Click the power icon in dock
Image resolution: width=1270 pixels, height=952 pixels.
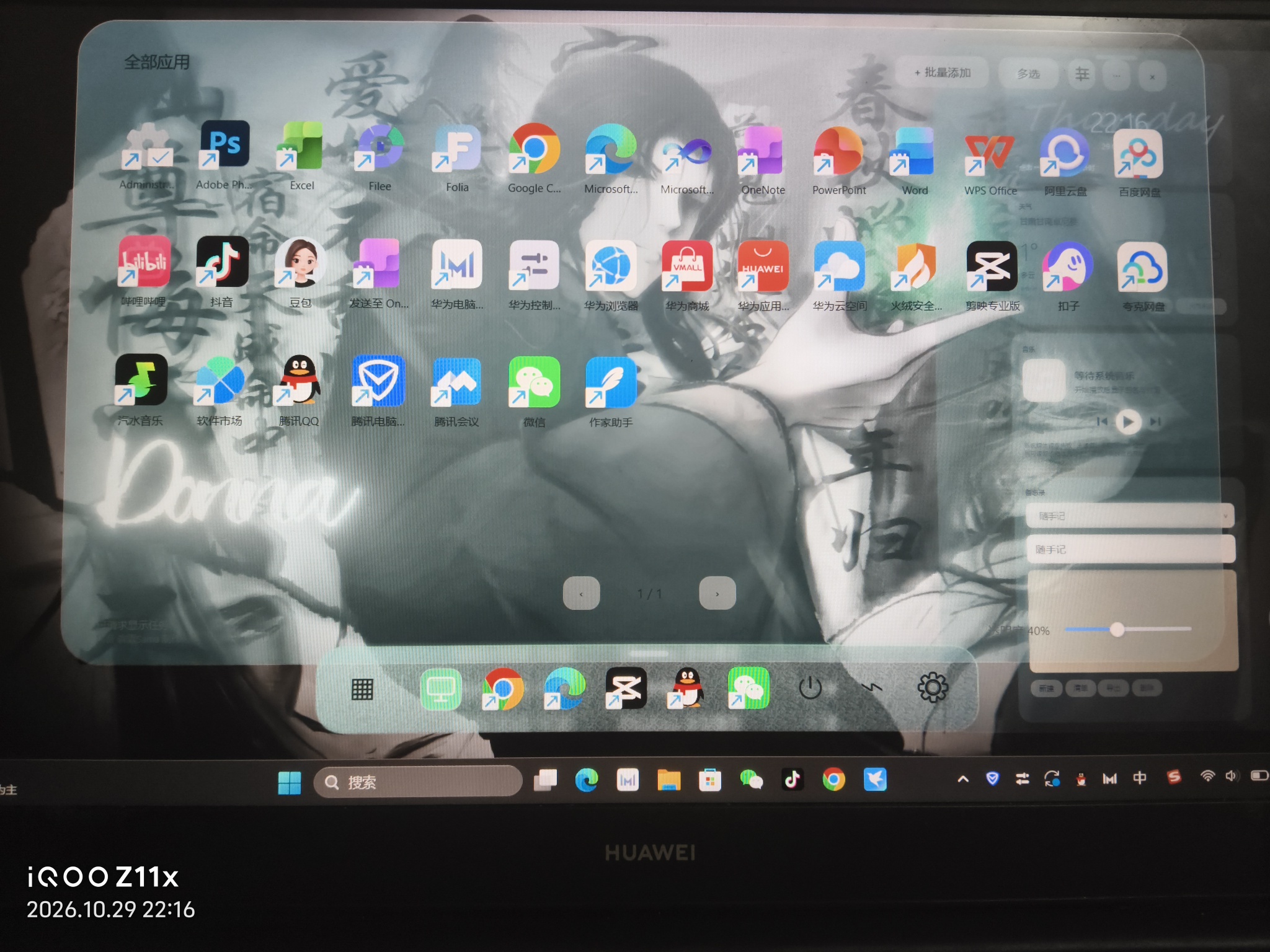pyautogui.click(x=810, y=688)
